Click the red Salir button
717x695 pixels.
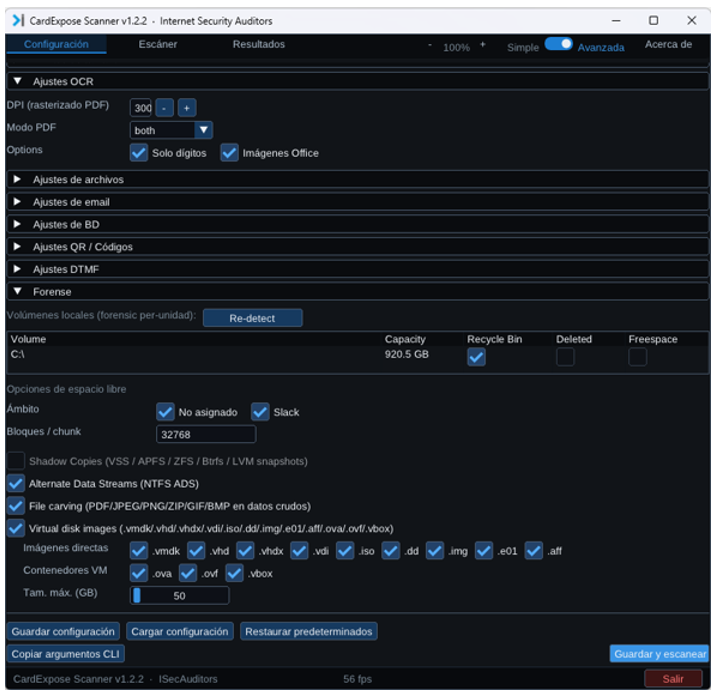[673, 679]
